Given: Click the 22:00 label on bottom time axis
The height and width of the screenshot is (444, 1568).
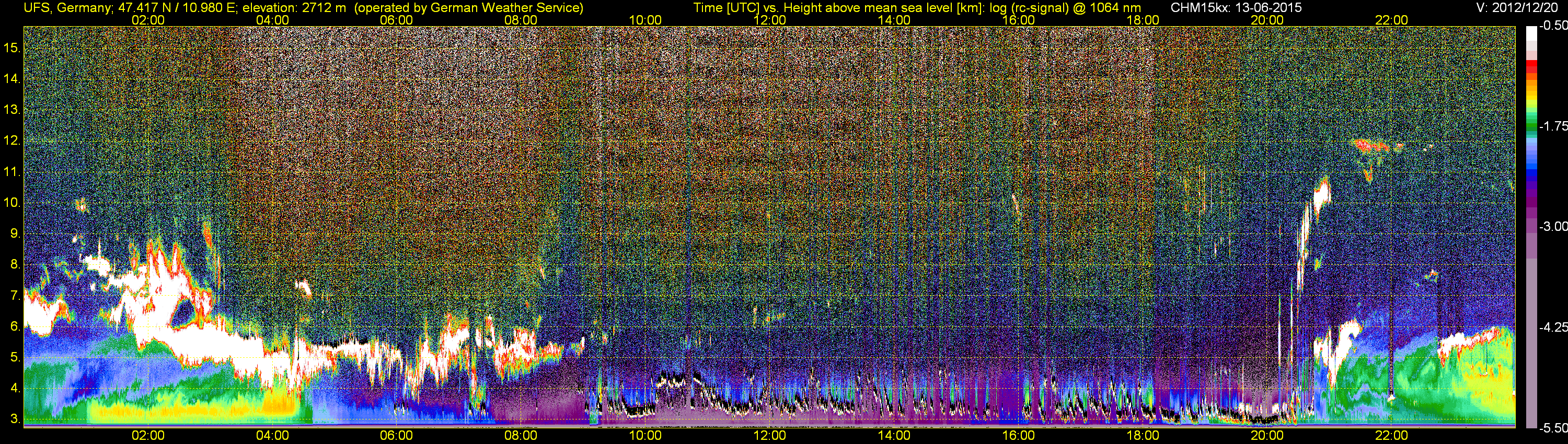Looking at the screenshot, I should tap(1391, 436).
